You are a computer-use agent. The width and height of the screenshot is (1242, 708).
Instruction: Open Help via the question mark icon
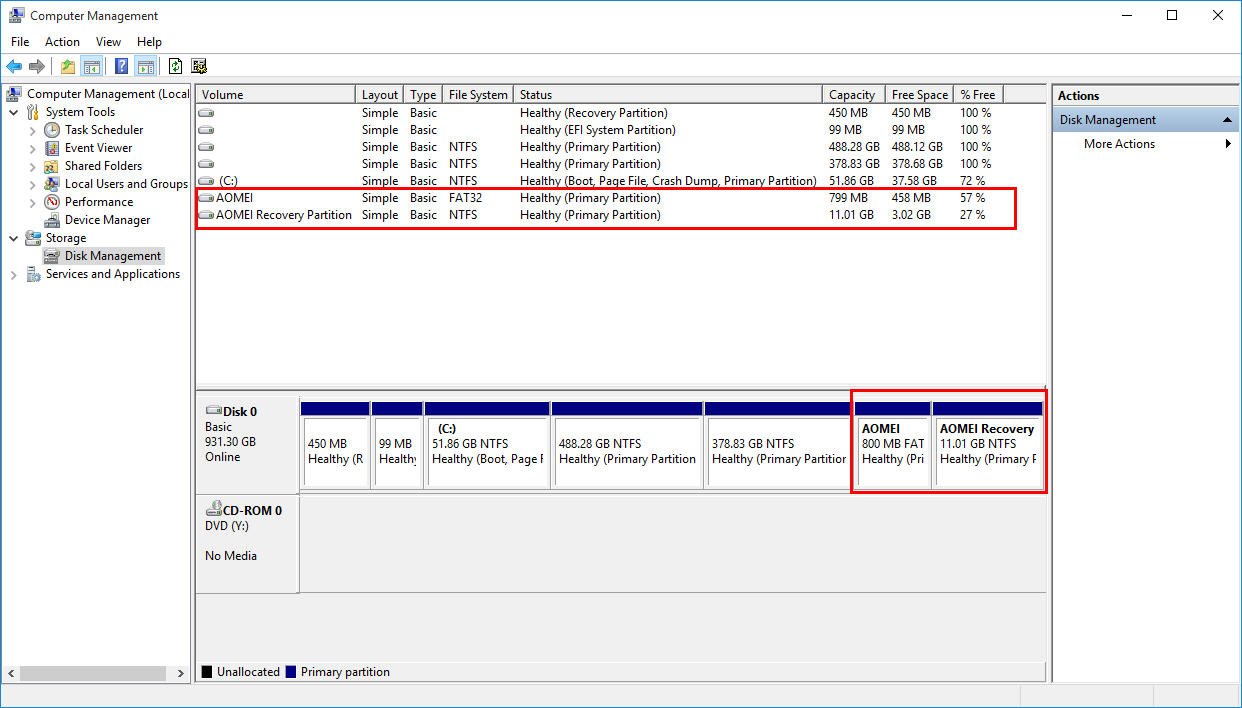point(121,67)
